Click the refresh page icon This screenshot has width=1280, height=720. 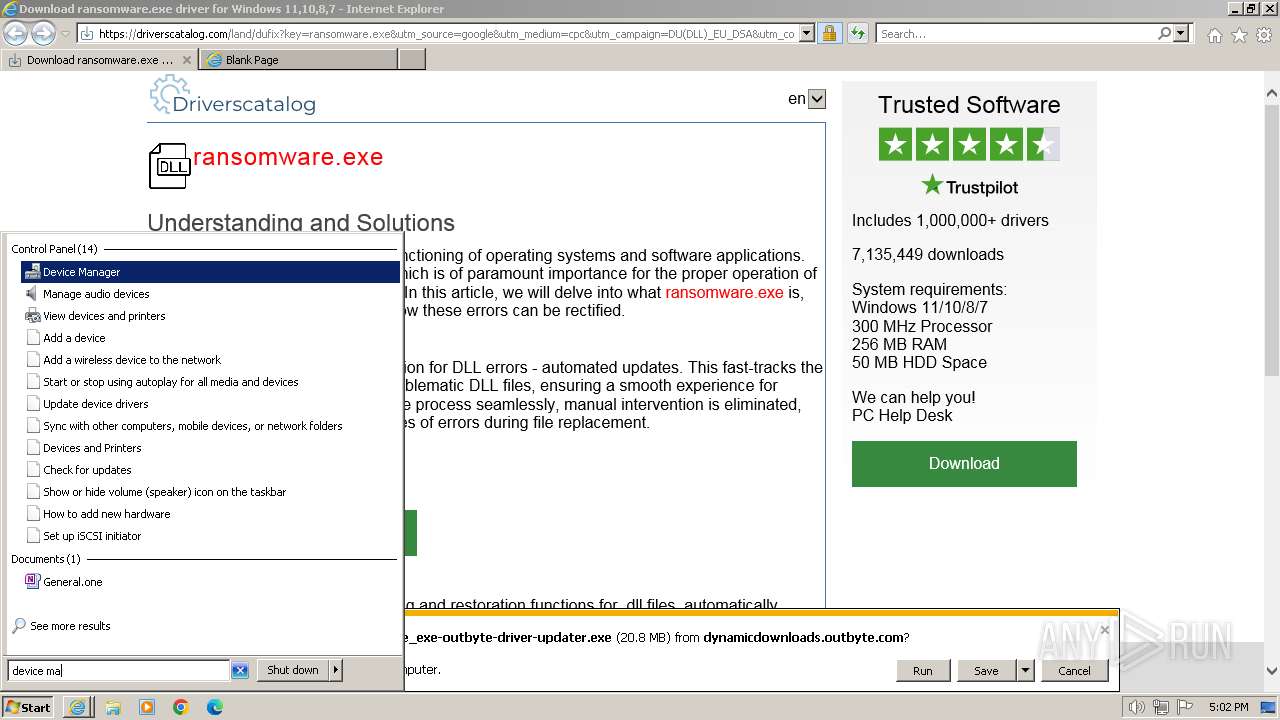coord(857,33)
